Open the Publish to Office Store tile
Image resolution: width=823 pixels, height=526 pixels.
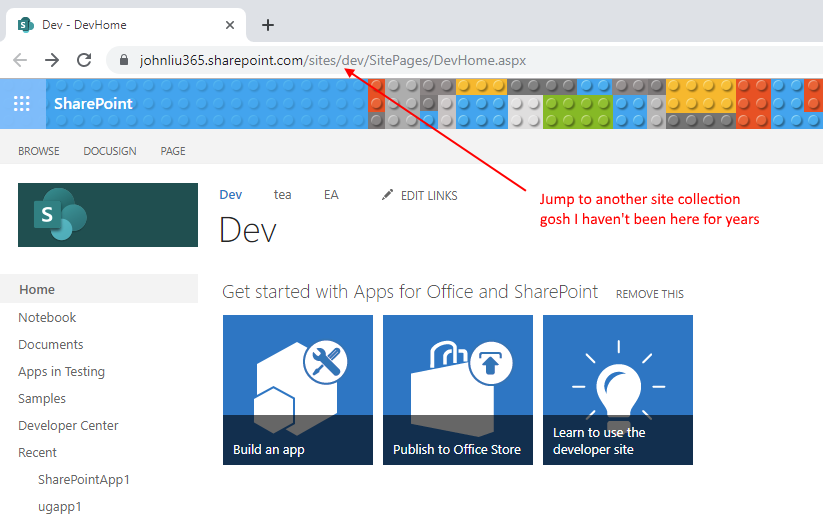point(458,390)
